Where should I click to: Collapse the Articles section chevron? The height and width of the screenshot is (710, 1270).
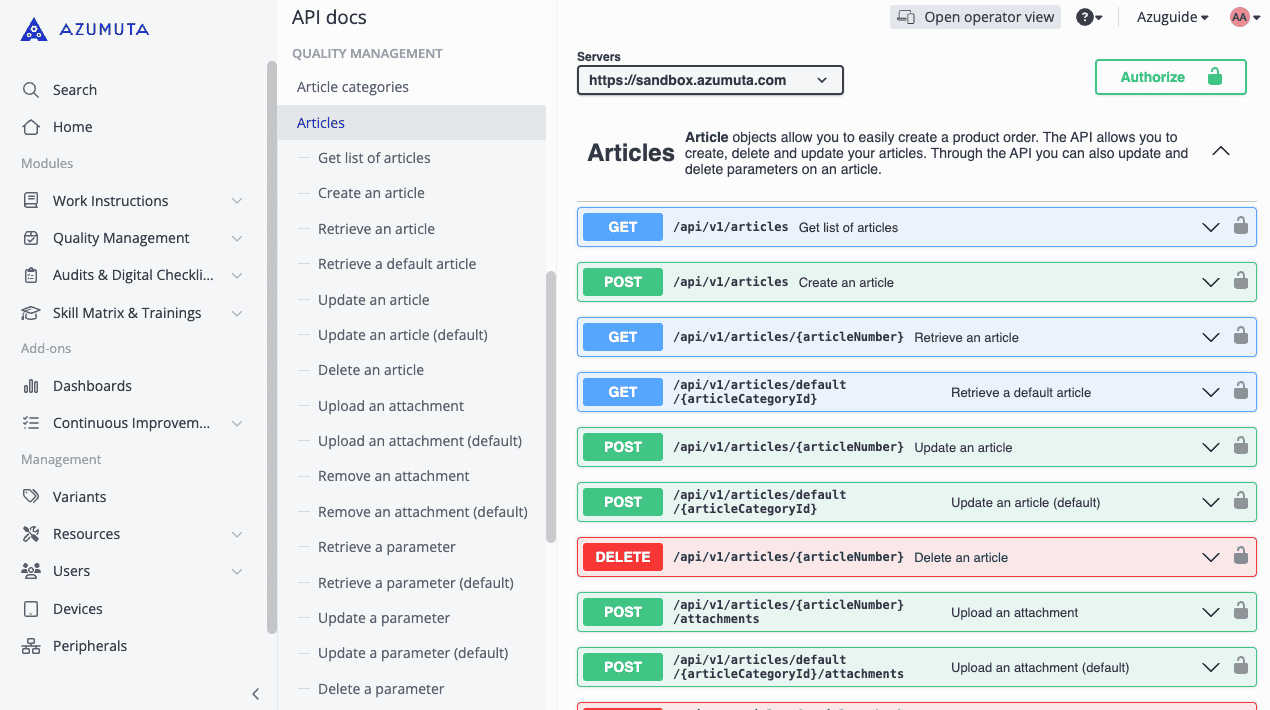click(1220, 152)
